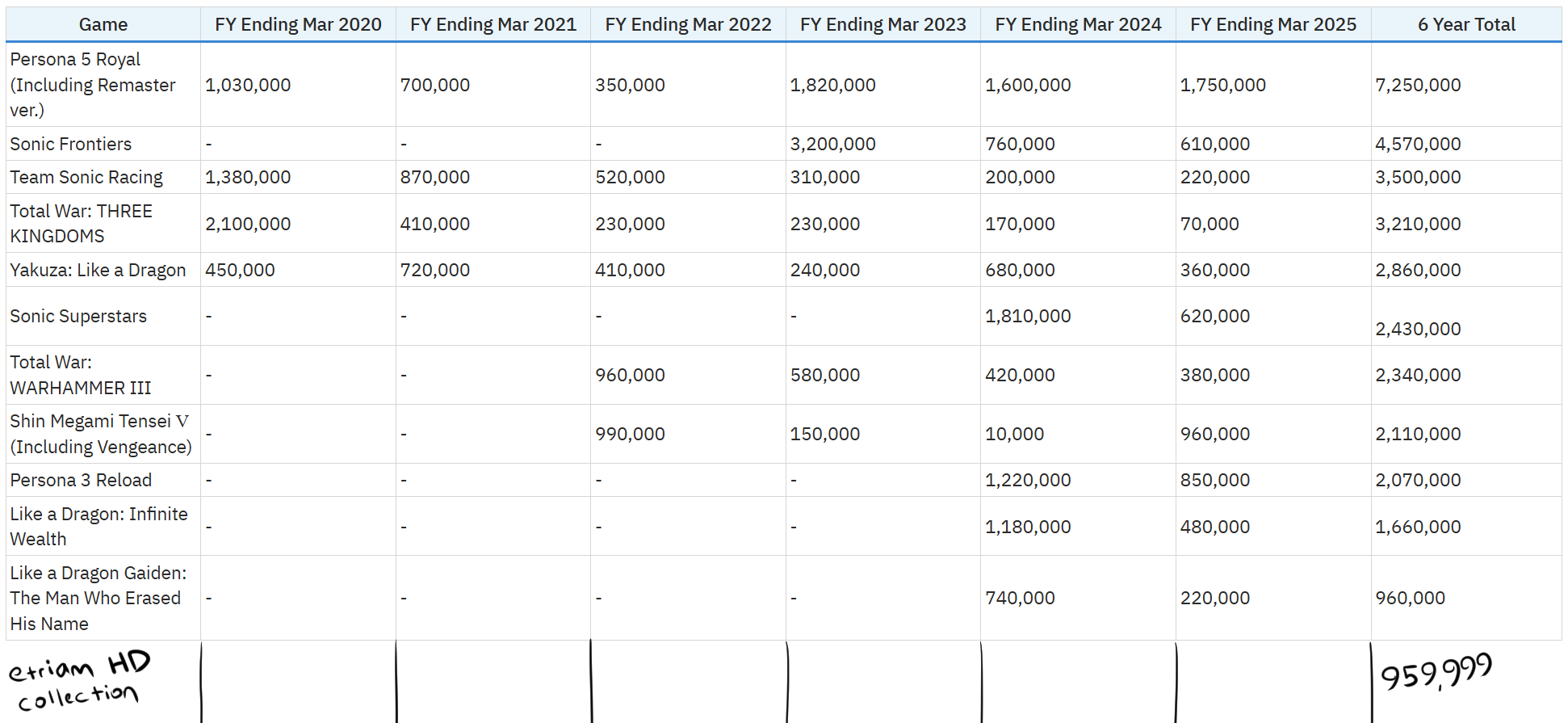Viewport: 1568px width, 723px height.
Task: Click the Game column header
Action: (x=103, y=24)
